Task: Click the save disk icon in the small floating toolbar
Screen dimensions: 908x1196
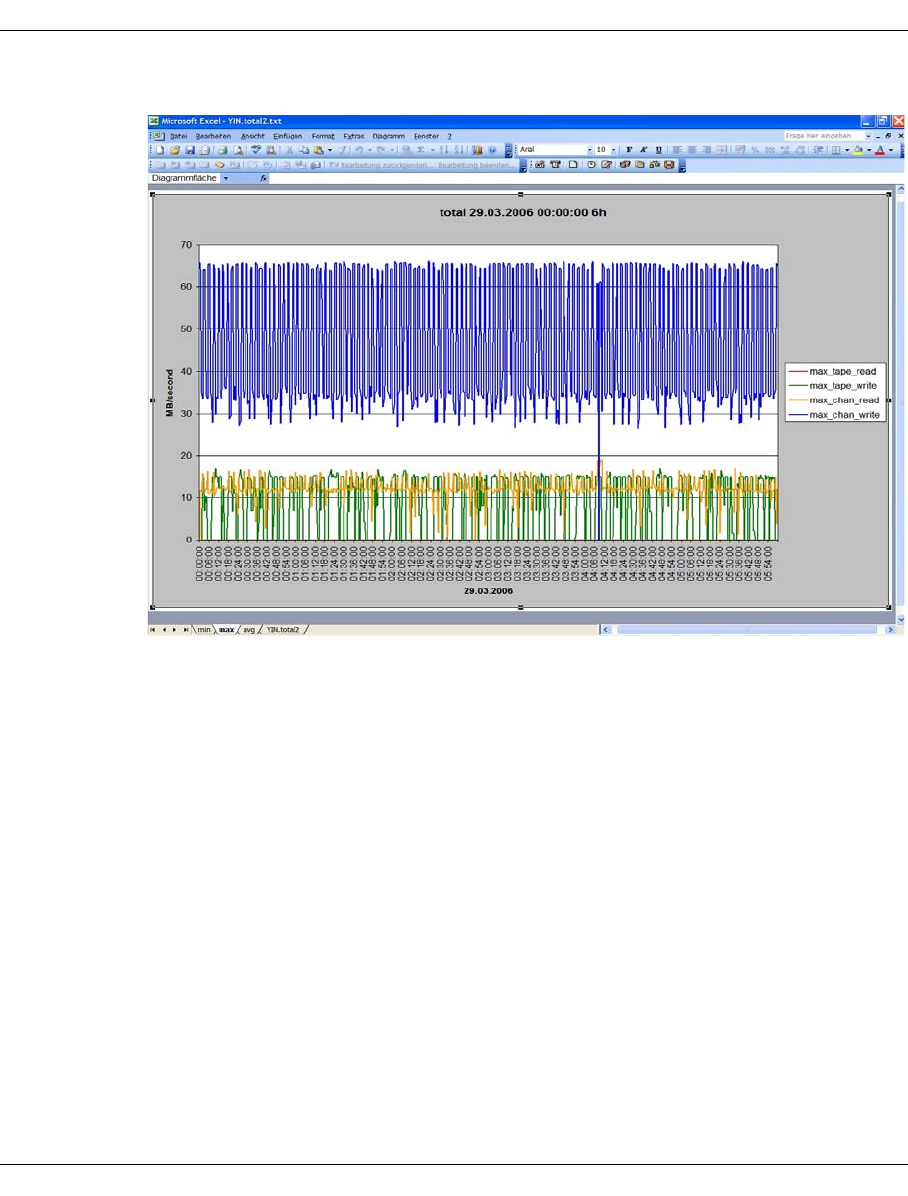Action: click(669, 165)
